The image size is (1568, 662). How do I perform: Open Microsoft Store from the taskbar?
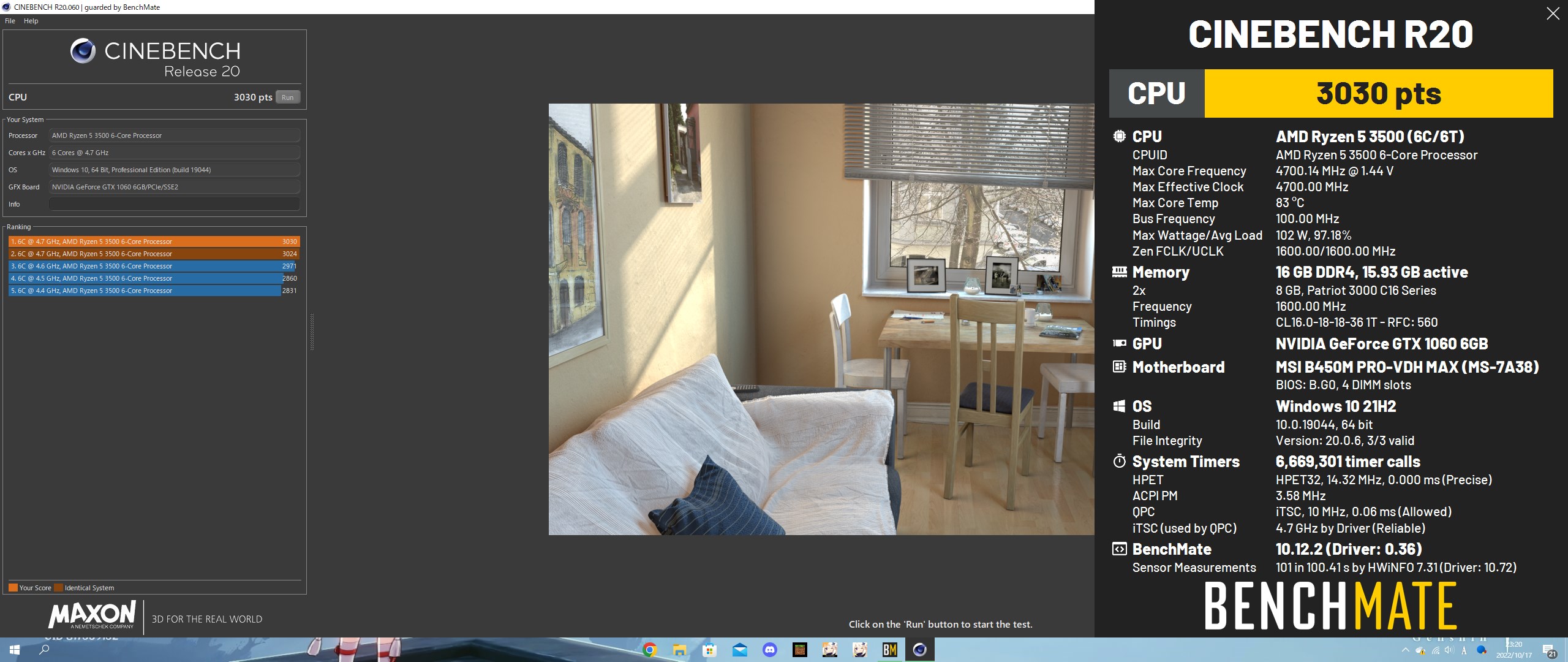point(710,650)
